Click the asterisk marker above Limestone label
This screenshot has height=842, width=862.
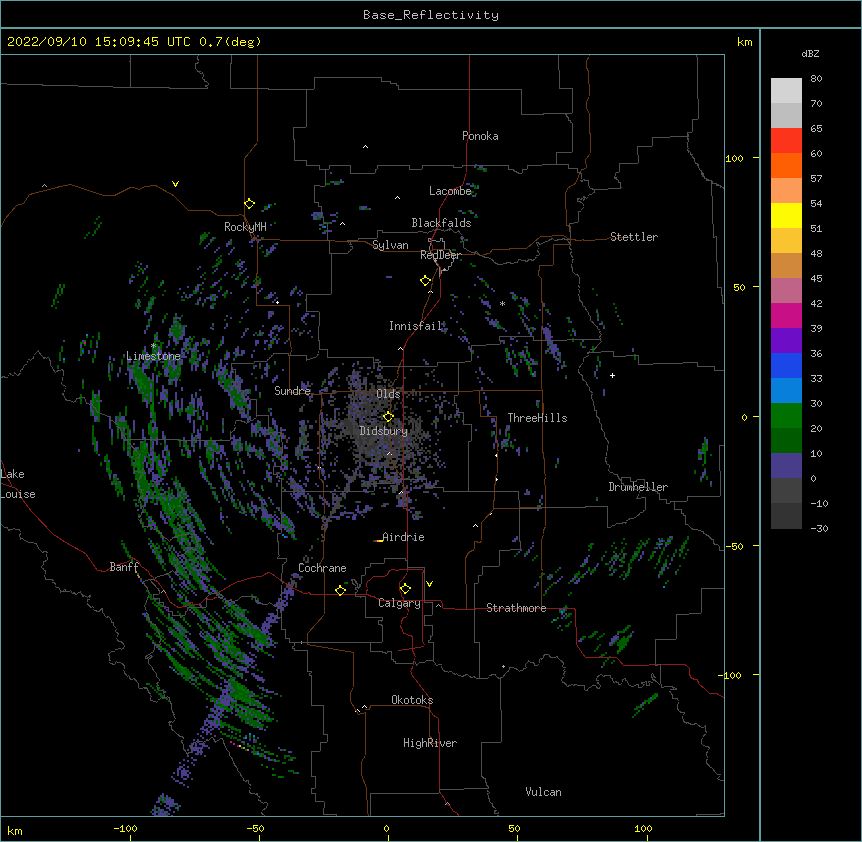pyautogui.click(x=153, y=346)
